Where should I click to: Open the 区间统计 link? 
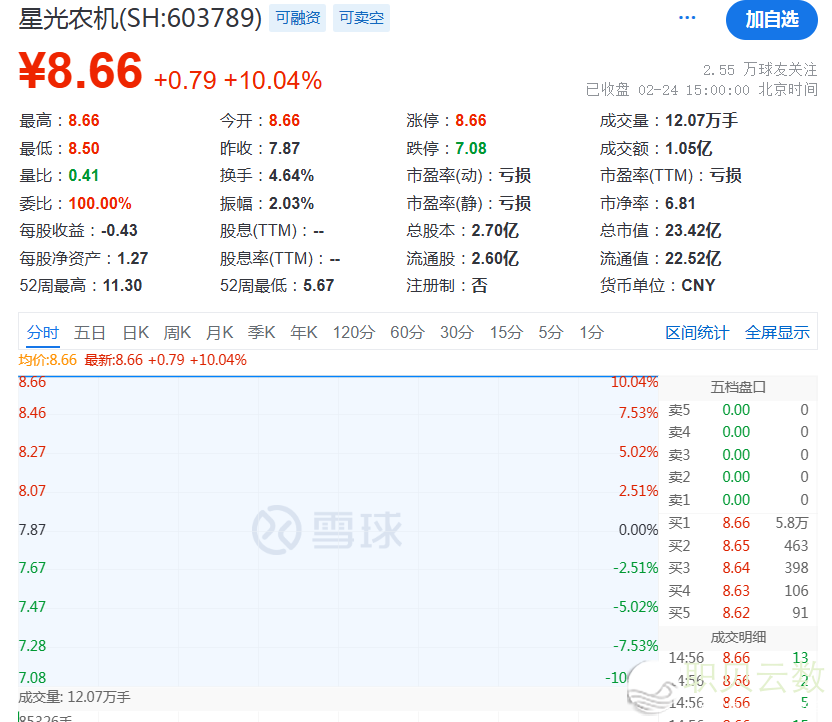point(698,333)
